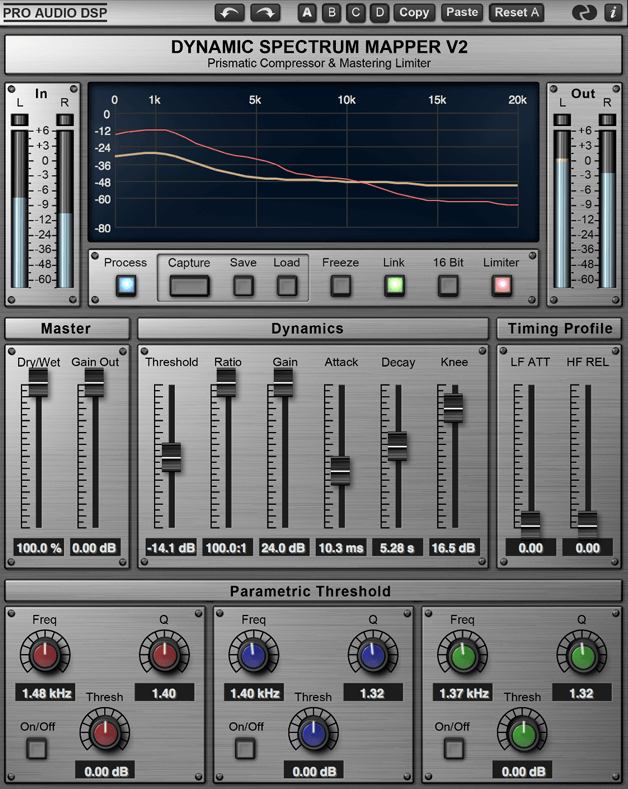Click the Attack fader handle
Screen dimensions: 628x789
341,471
